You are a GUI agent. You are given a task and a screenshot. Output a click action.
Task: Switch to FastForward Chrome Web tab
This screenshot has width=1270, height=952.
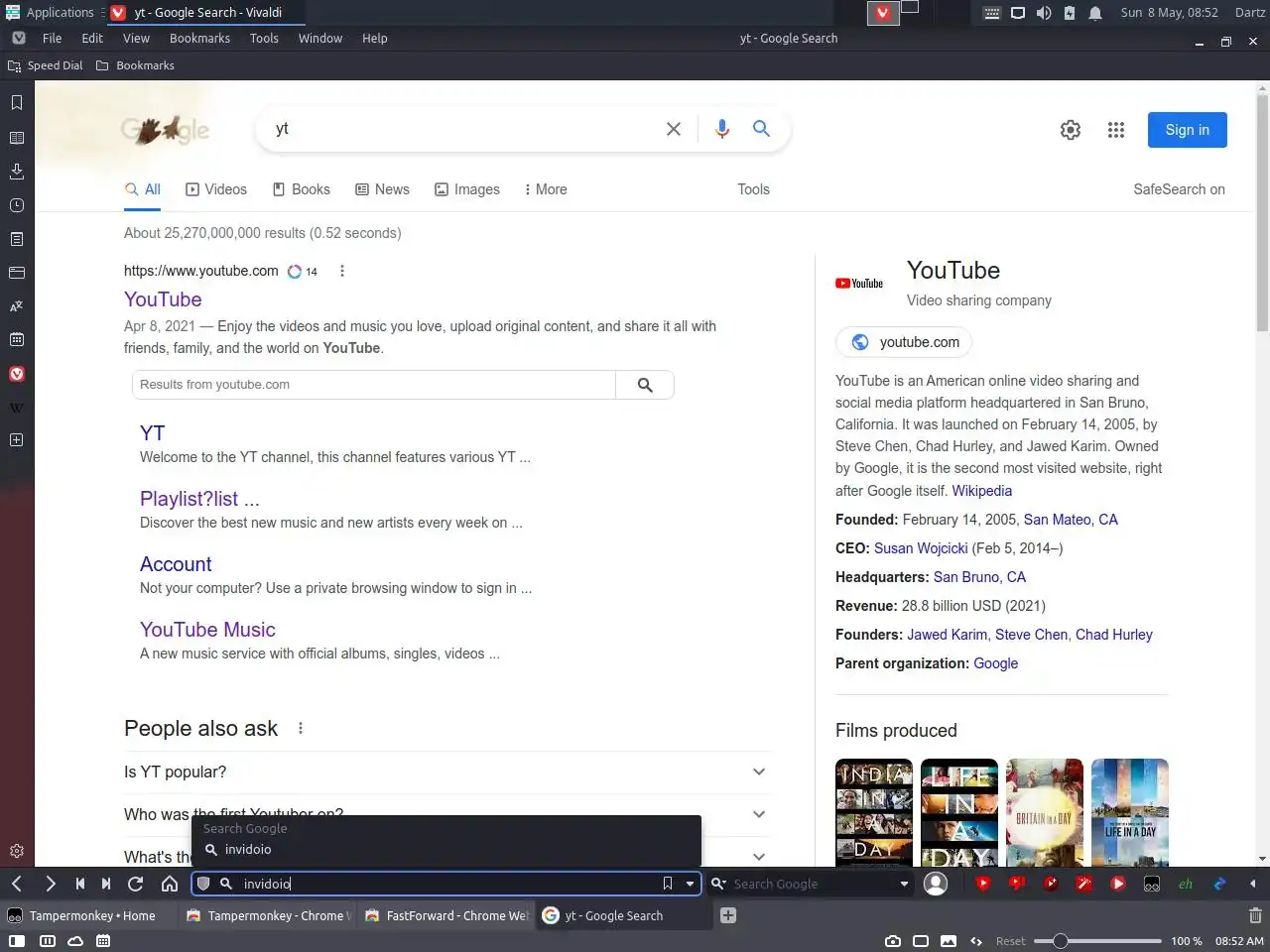click(446, 915)
